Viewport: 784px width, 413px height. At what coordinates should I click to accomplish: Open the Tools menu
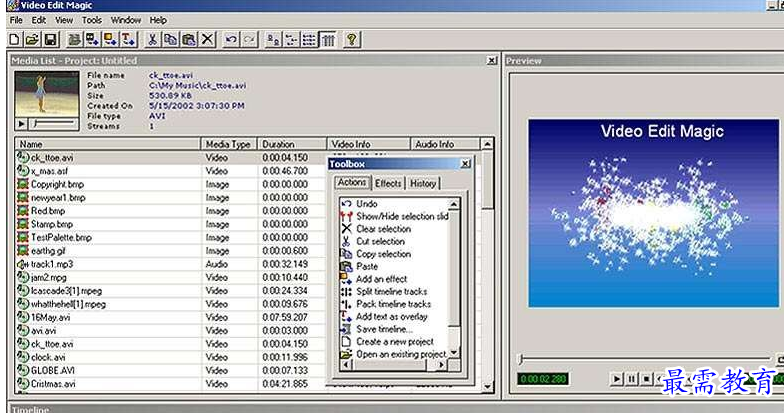92,20
